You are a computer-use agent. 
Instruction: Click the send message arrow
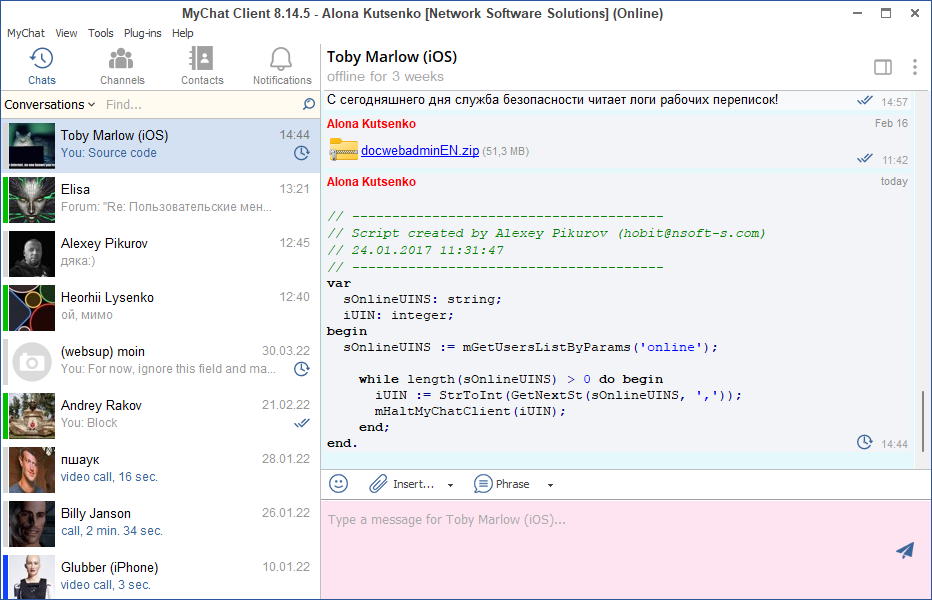pyautogui.click(x=904, y=550)
